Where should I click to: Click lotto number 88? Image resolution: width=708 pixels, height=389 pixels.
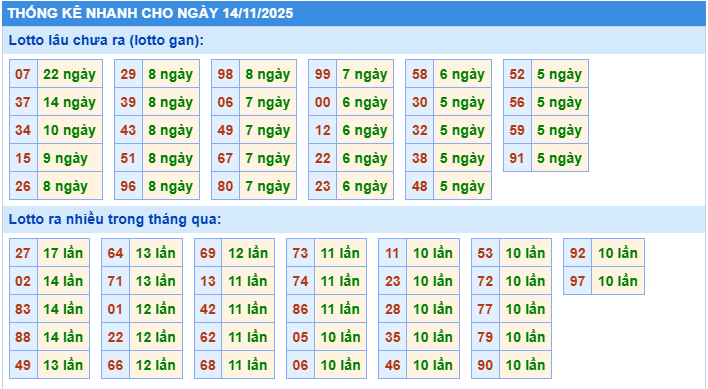pyautogui.click(x=23, y=337)
